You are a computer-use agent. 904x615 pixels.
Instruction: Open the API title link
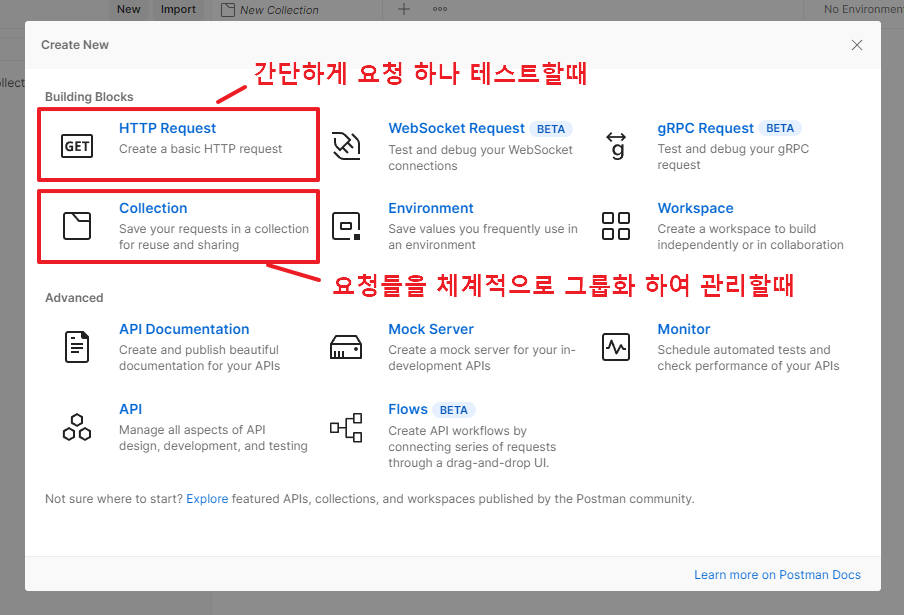tap(130, 409)
